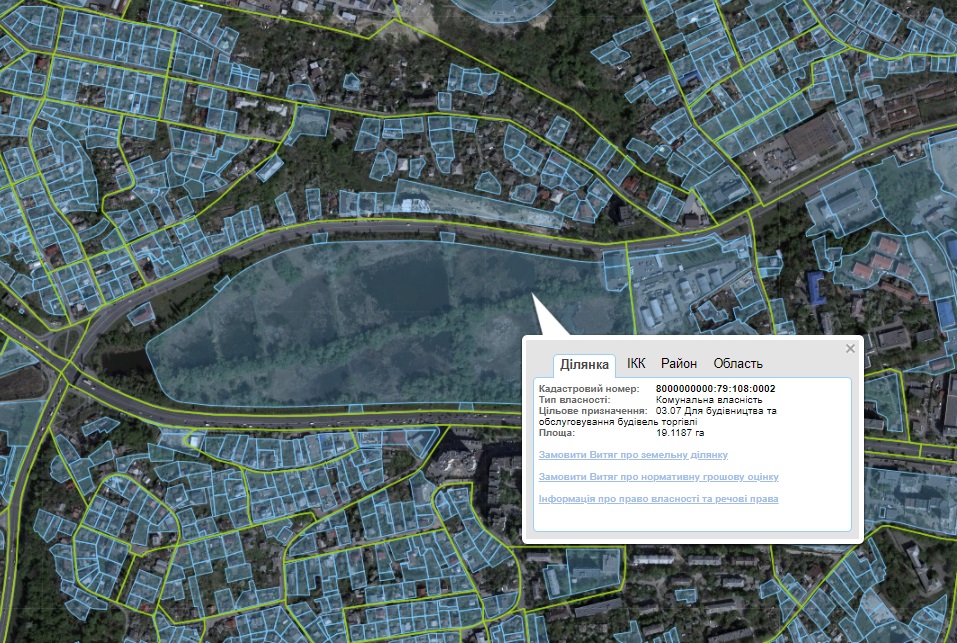Close the parcel info popup

[850, 349]
